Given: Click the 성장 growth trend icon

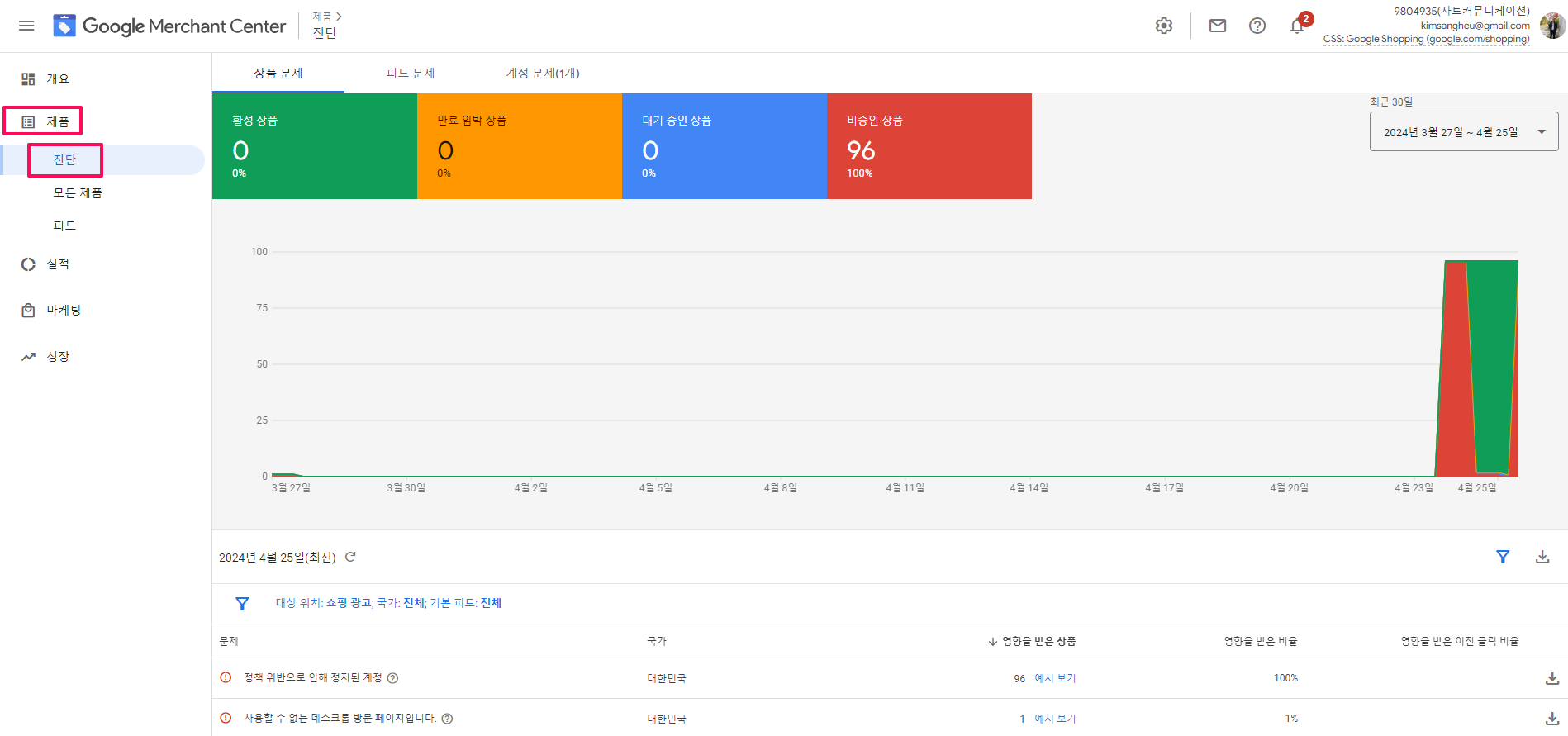Looking at the screenshot, I should coord(28,357).
